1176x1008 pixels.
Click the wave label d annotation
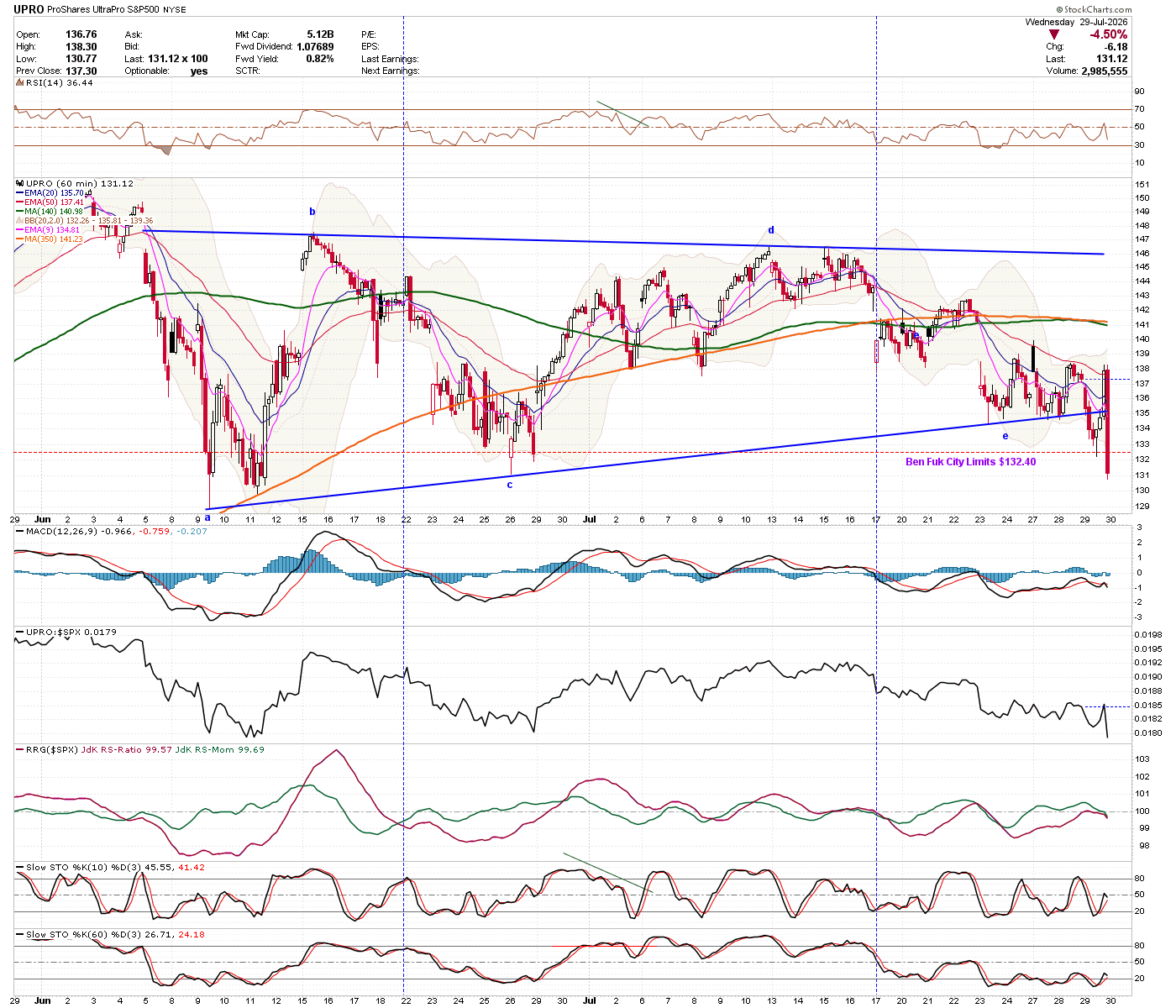pos(771,230)
